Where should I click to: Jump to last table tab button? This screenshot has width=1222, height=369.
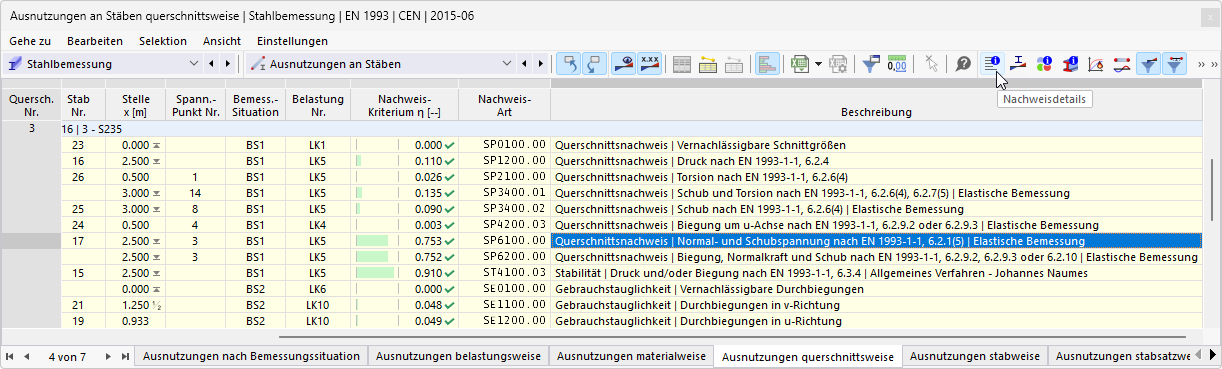(124, 356)
